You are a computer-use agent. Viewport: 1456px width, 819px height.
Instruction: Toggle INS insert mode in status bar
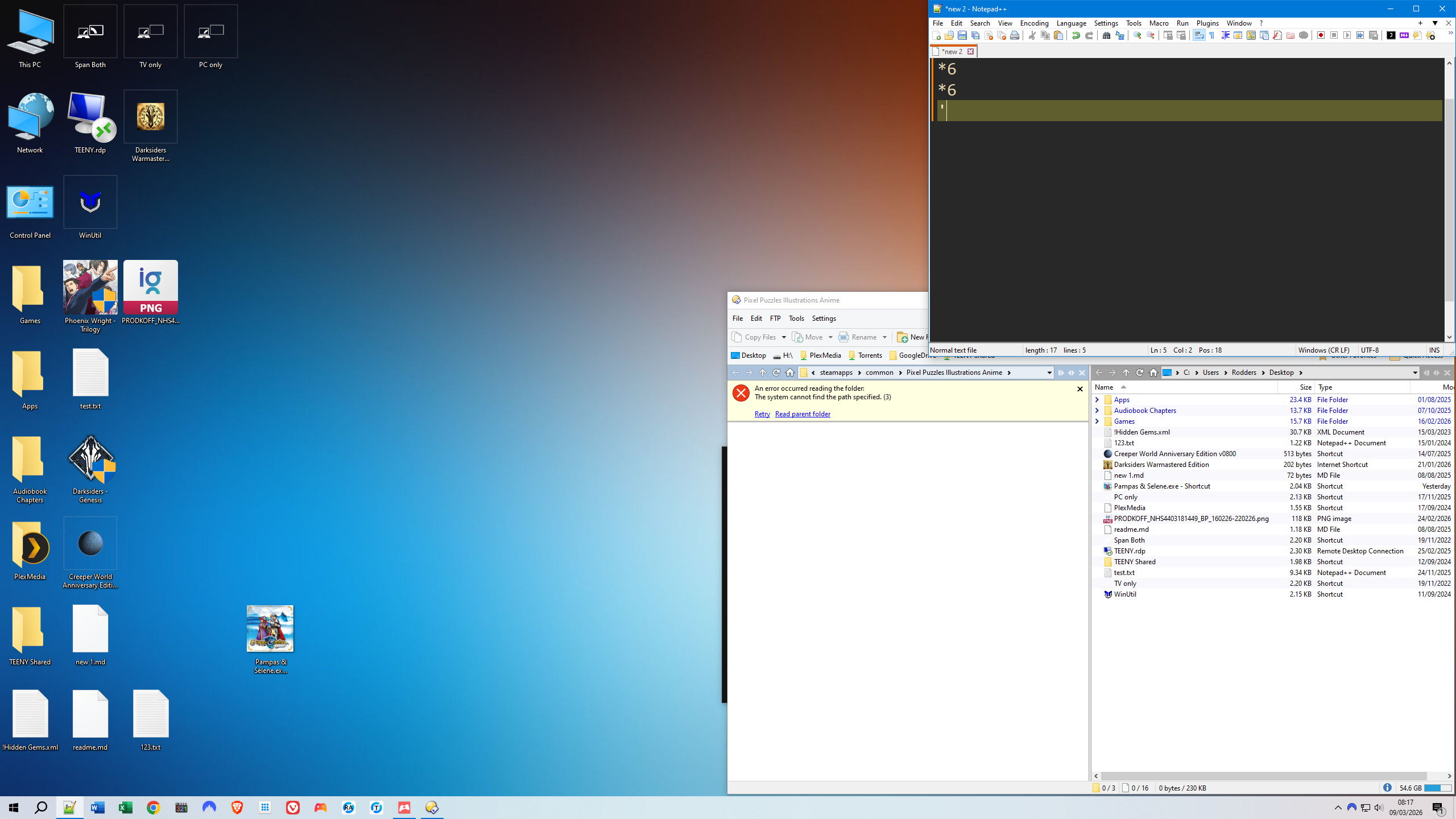click(x=1434, y=350)
